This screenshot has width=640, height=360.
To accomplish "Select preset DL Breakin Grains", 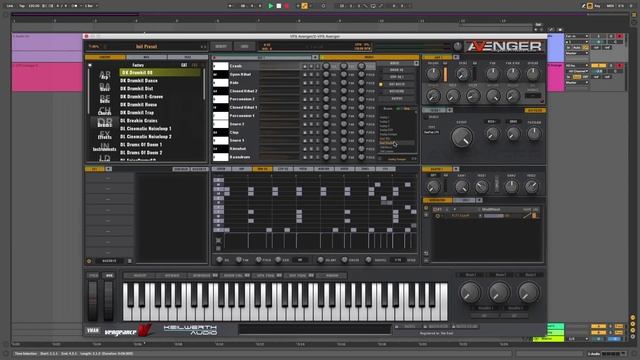I will pos(139,121).
